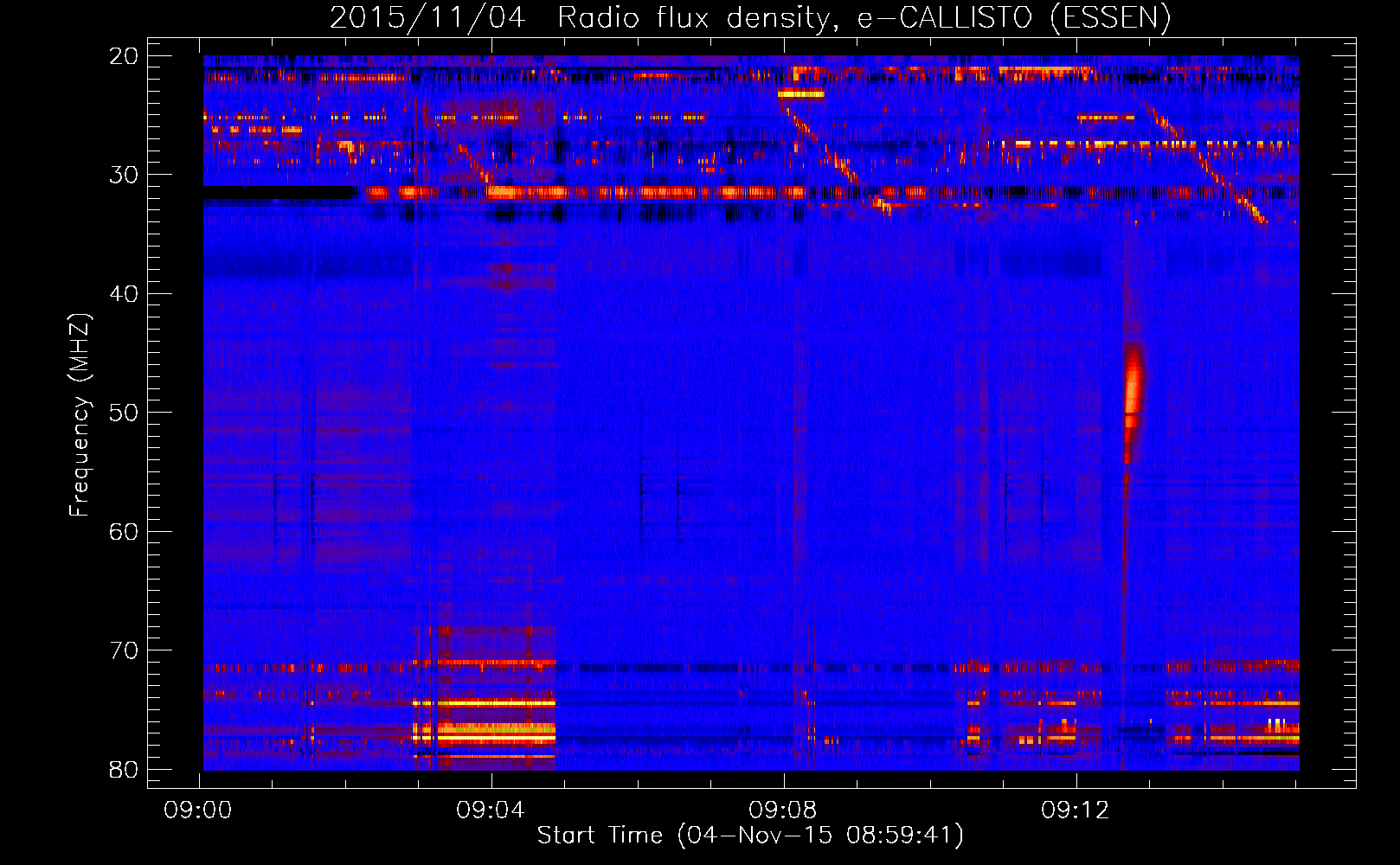
Task: Click the 09:08 time axis label
Action: [x=783, y=811]
